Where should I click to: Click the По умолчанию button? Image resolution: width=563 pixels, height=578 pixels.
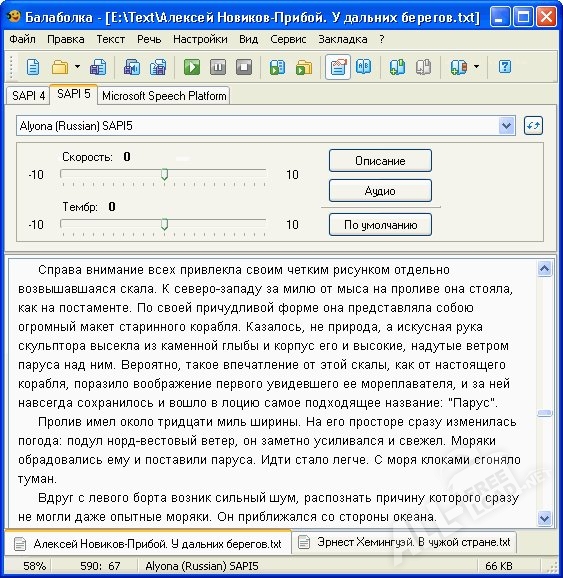pyautogui.click(x=380, y=224)
